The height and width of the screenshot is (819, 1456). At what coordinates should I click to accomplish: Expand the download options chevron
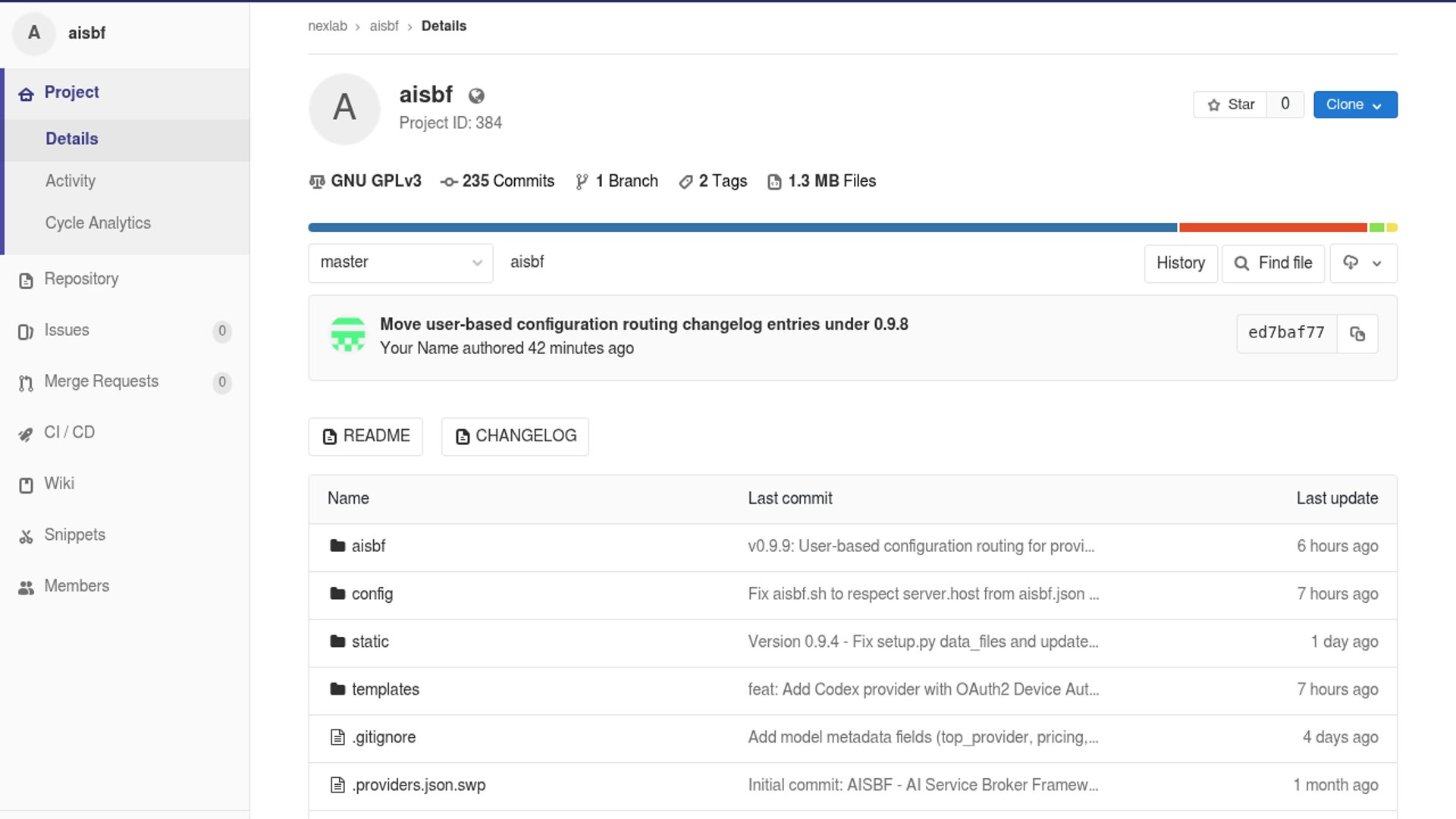(1377, 263)
